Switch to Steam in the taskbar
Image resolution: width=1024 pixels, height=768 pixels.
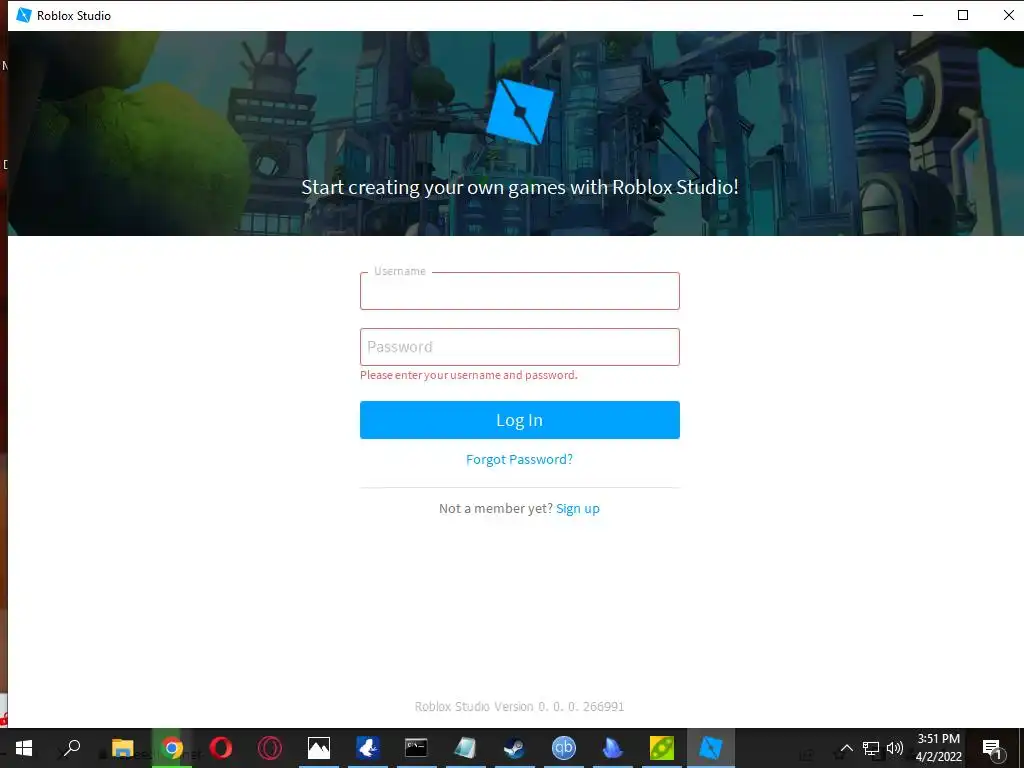(515, 748)
